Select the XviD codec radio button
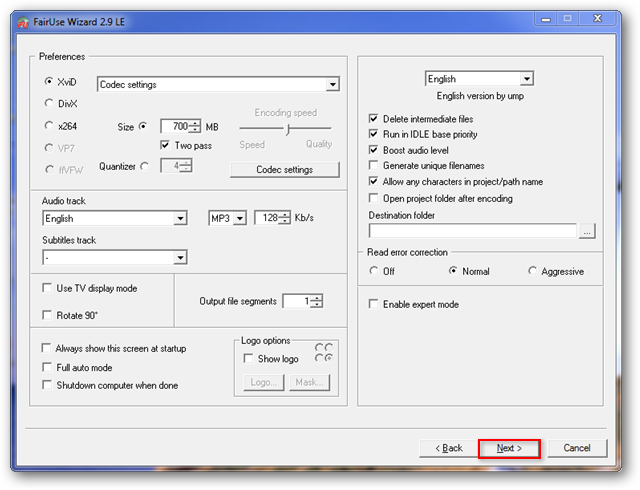Viewport: 640px width, 490px height. click(x=49, y=81)
